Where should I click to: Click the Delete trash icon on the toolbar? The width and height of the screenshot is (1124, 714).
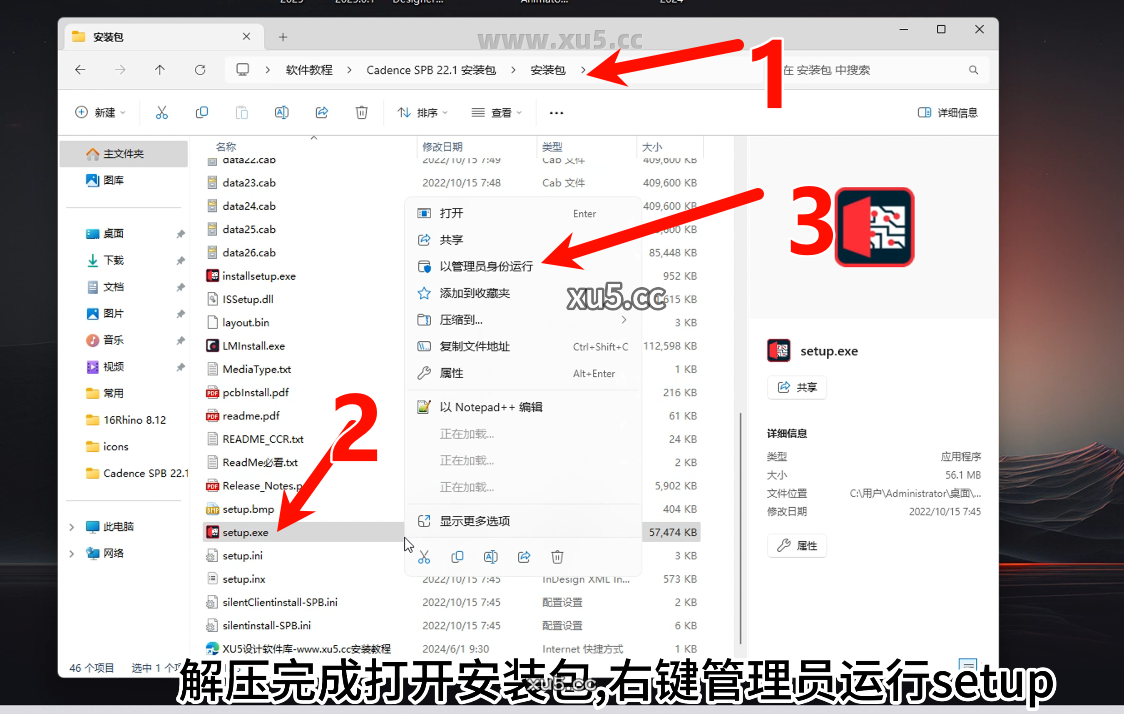pos(361,112)
